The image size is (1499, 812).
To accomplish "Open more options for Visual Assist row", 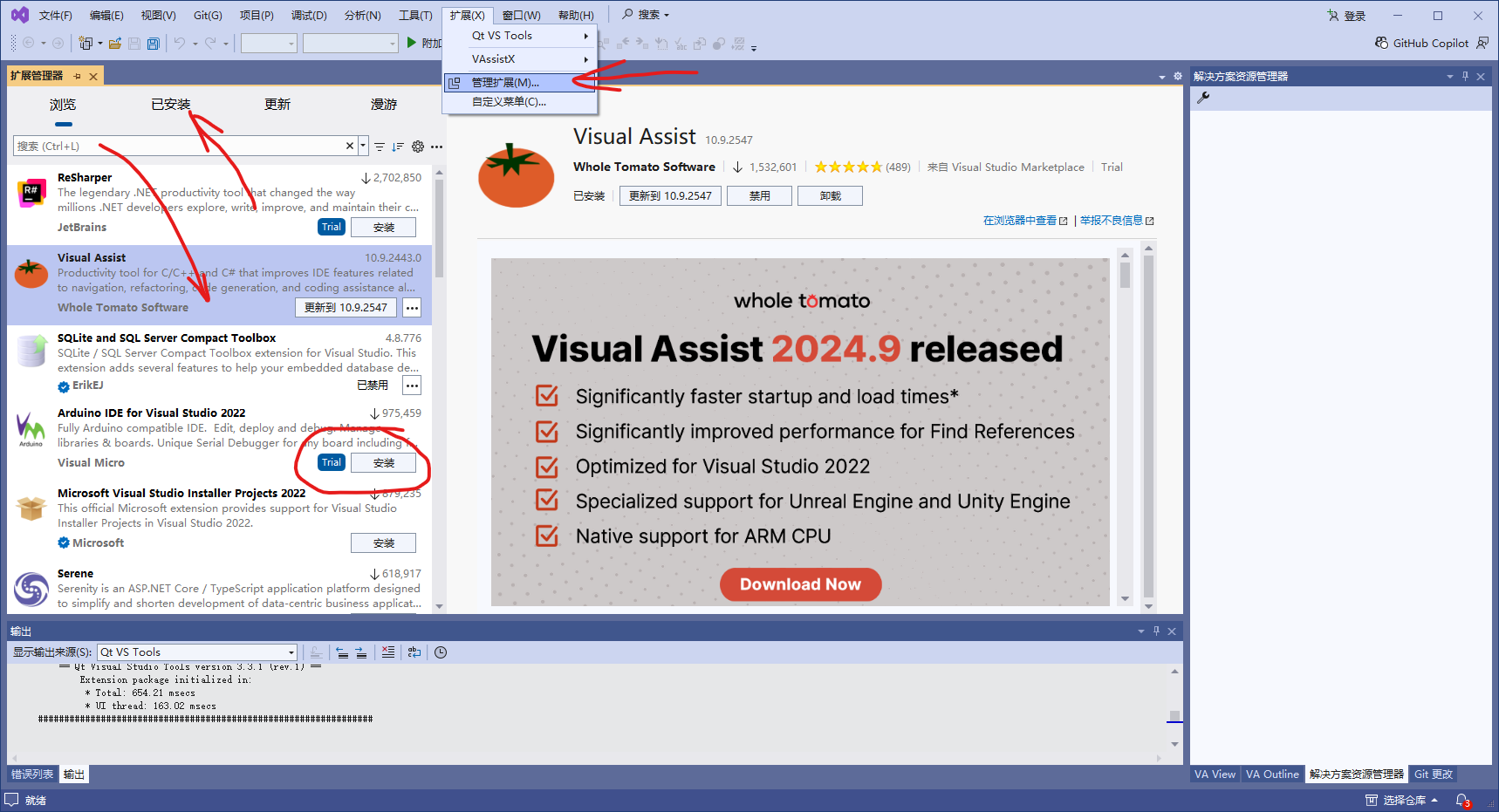I will click(412, 308).
